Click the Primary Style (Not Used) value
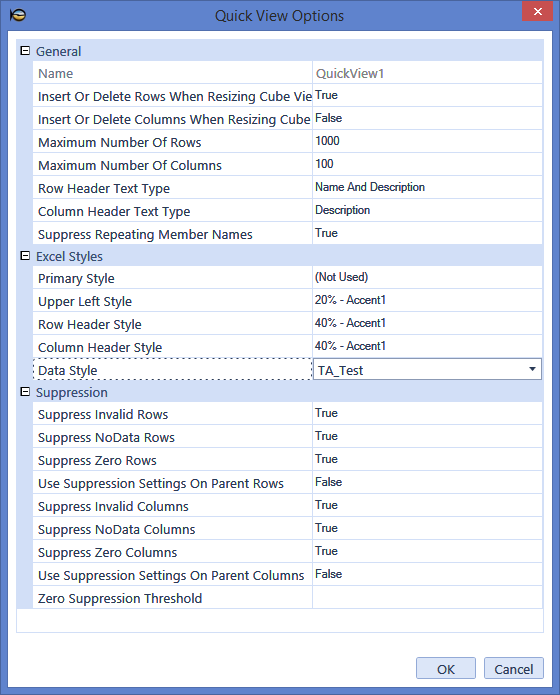Image resolution: width=560 pixels, height=695 pixels. click(x=427, y=277)
